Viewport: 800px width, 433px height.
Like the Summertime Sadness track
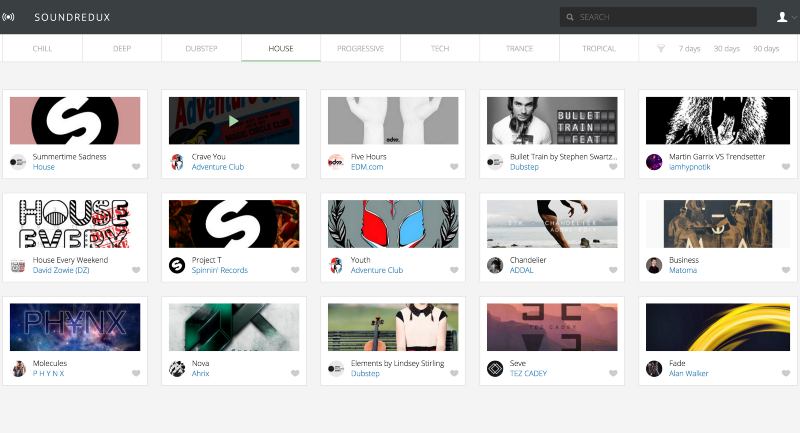[x=135, y=166]
